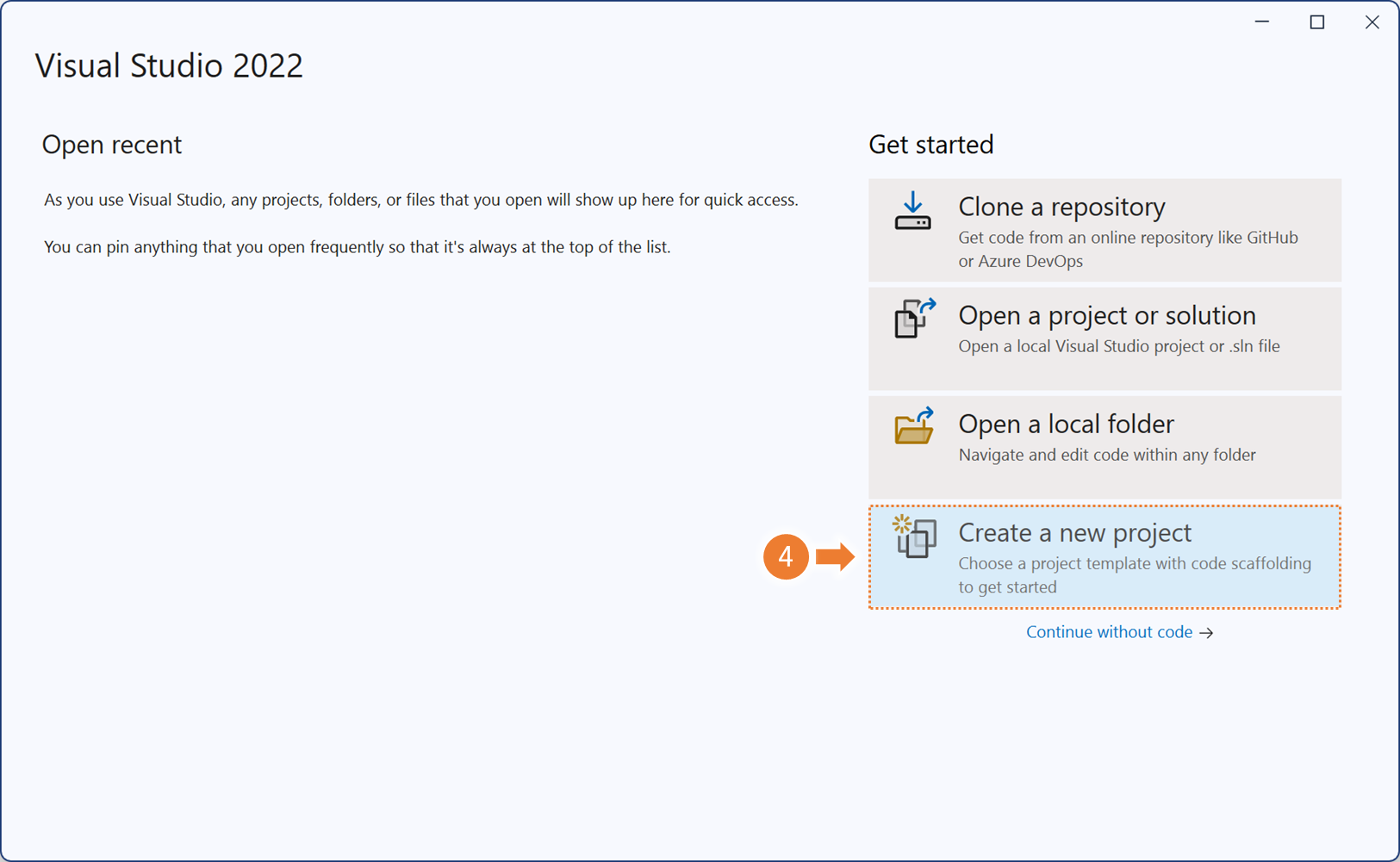Click the arrow next to Continue without code
Viewport: 1400px width, 862px height.
click(x=1206, y=633)
